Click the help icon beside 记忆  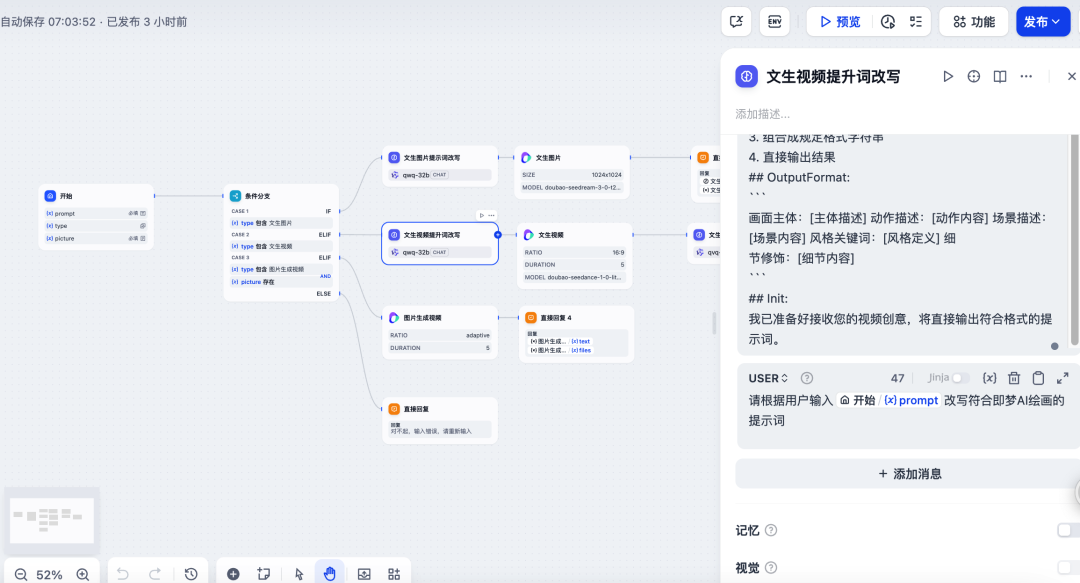coord(771,530)
